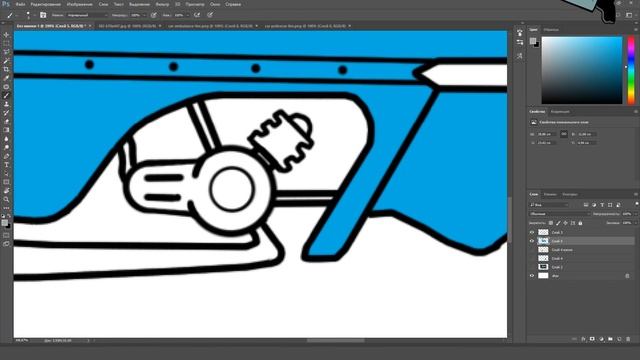Select the Brush tool in the toolbox
Viewport: 640px width, 360px height.
6,95
